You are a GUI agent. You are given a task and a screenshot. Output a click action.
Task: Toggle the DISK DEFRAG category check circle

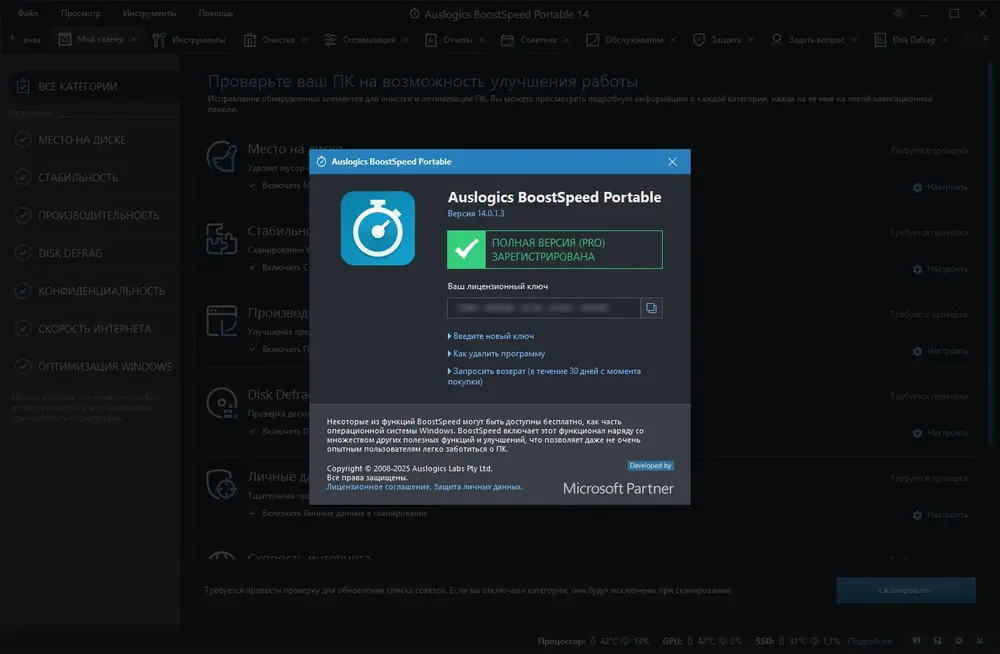point(23,253)
